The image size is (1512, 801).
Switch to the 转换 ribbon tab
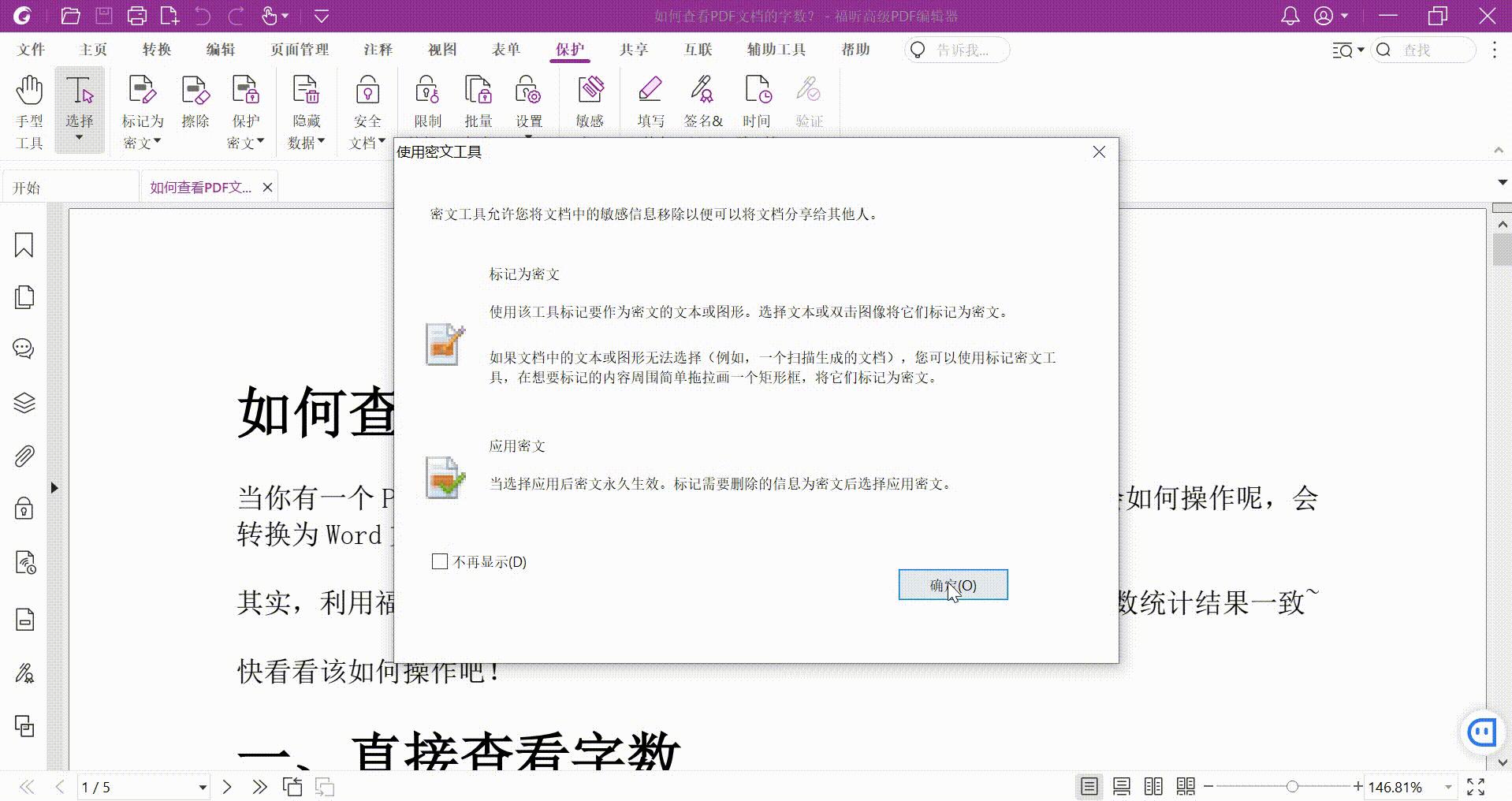(155, 49)
